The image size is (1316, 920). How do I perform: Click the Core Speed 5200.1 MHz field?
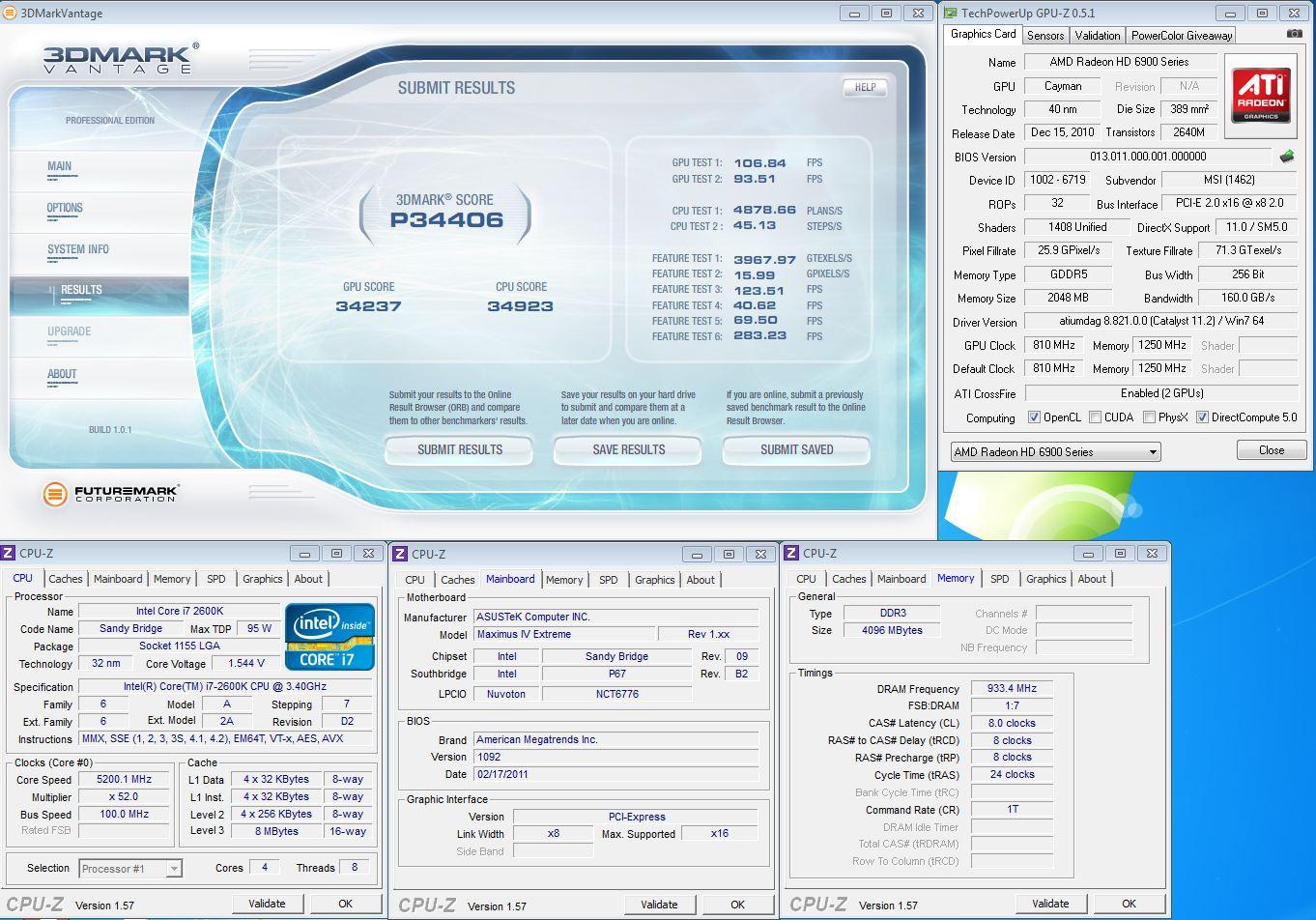(125, 779)
